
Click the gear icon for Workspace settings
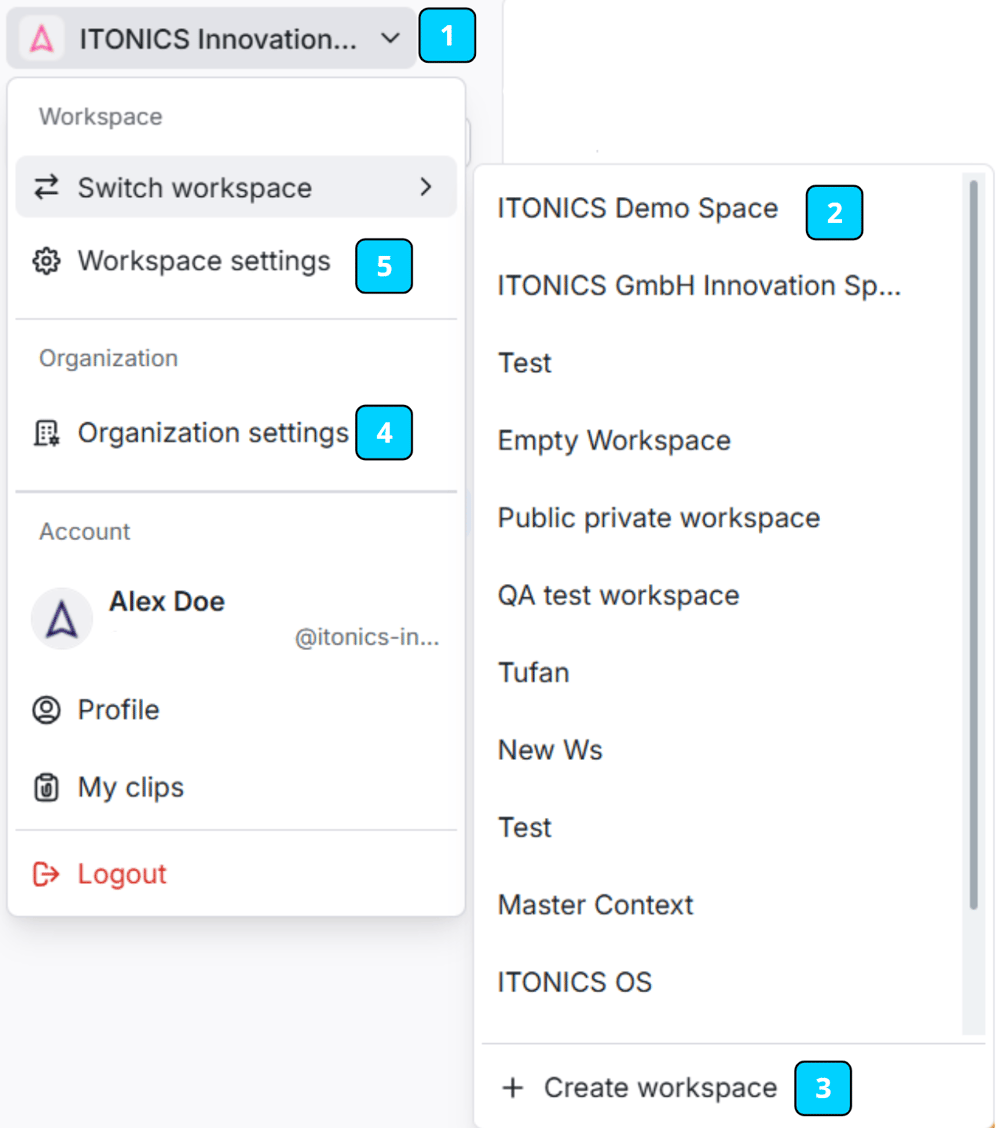(x=47, y=261)
